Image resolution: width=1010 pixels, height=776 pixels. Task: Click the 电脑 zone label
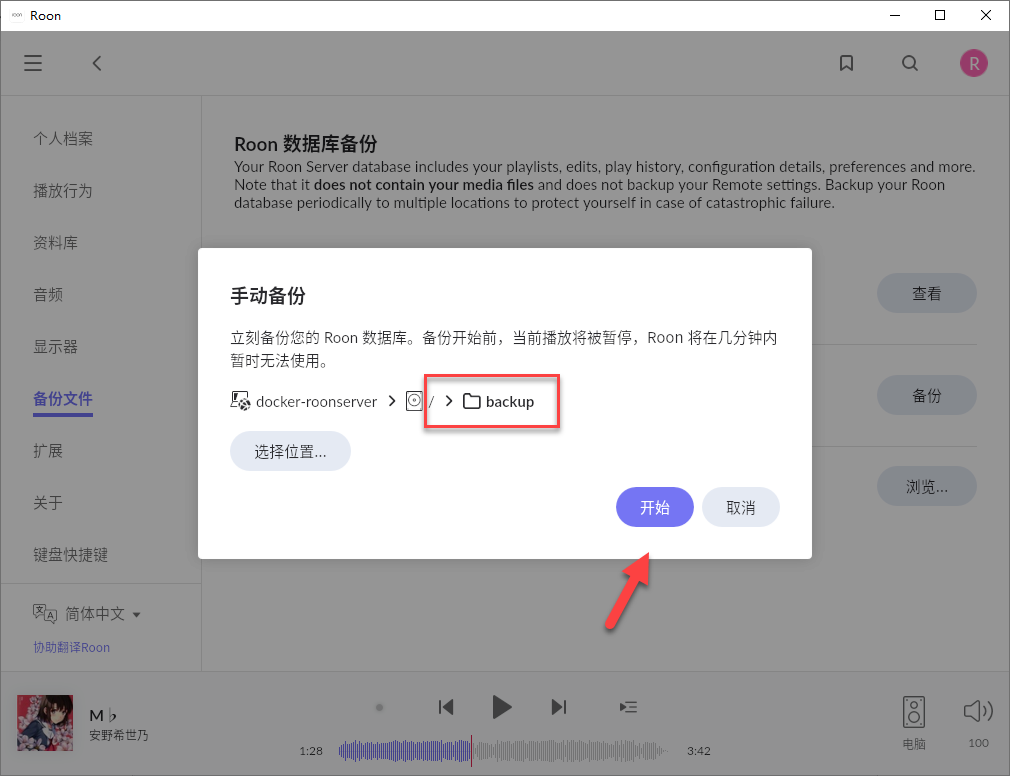[x=914, y=743]
